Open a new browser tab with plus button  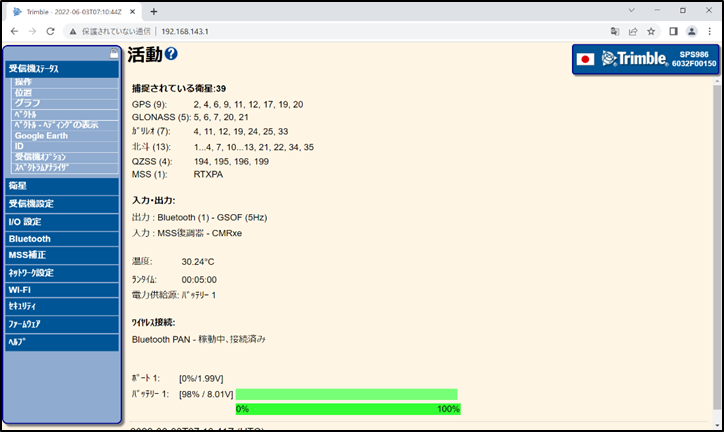153,11
